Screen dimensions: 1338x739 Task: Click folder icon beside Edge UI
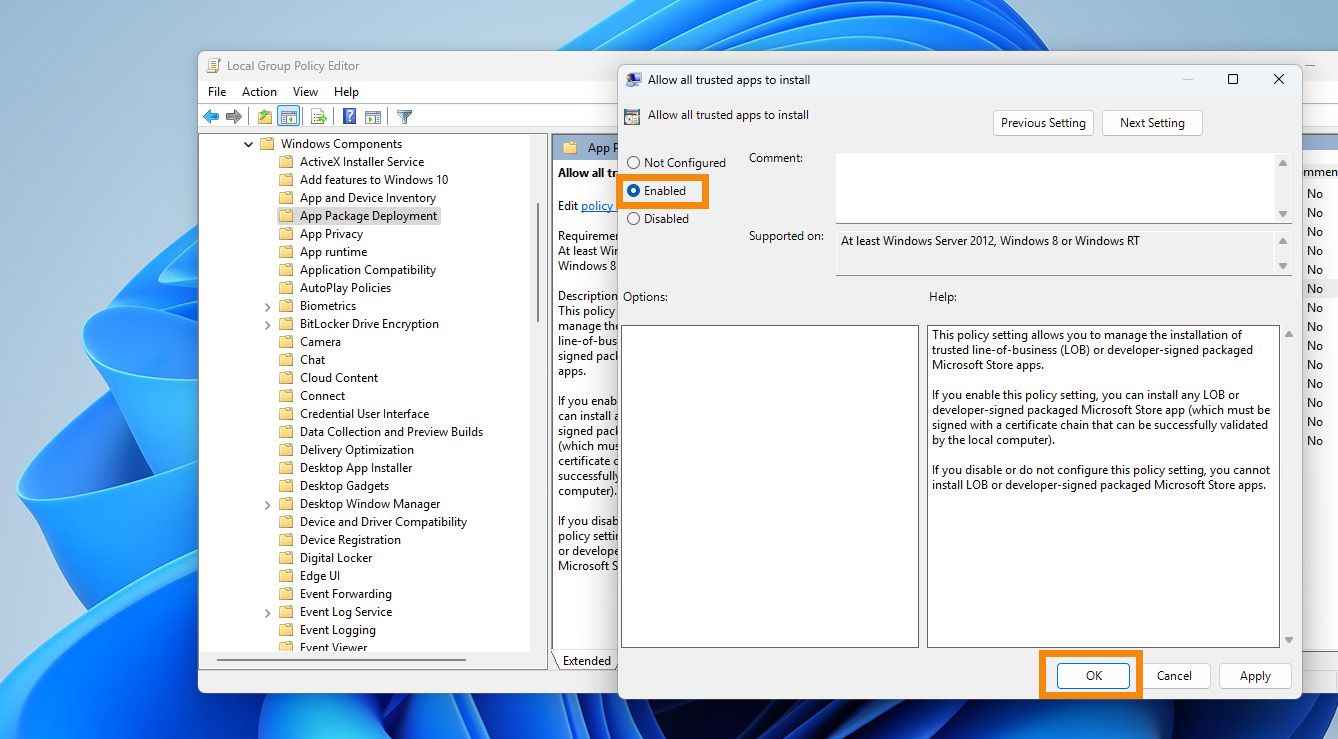[x=286, y=576]
